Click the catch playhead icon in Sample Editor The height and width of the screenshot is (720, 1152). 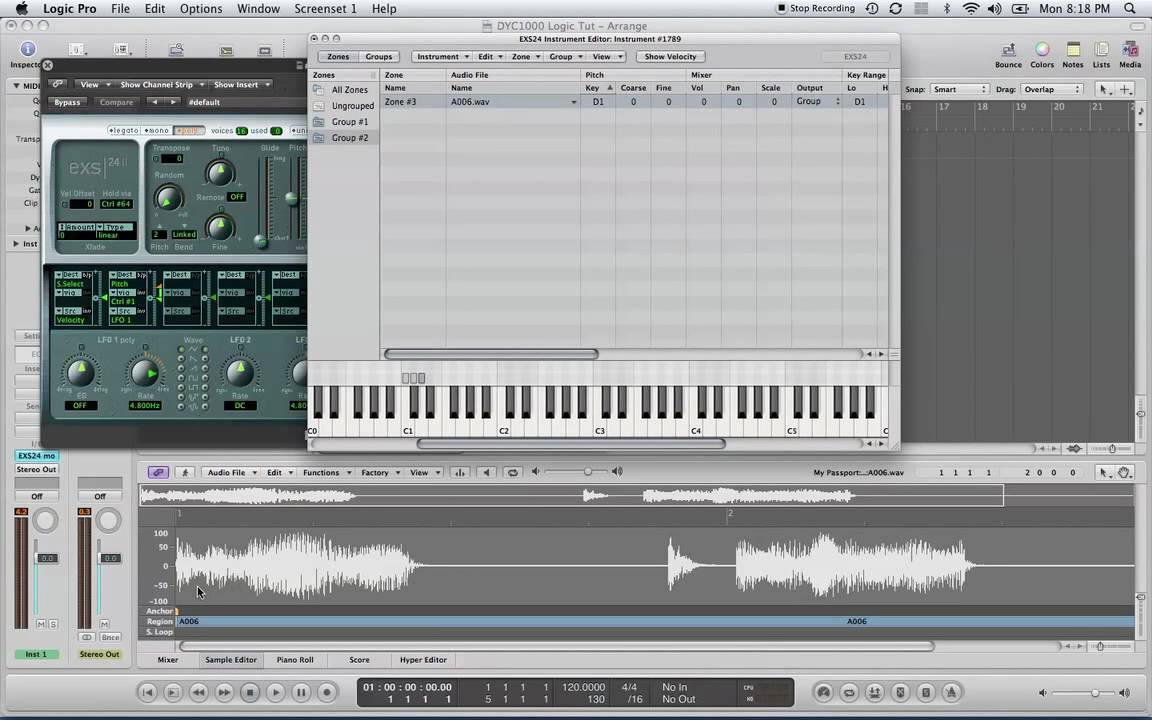(184, 472)
